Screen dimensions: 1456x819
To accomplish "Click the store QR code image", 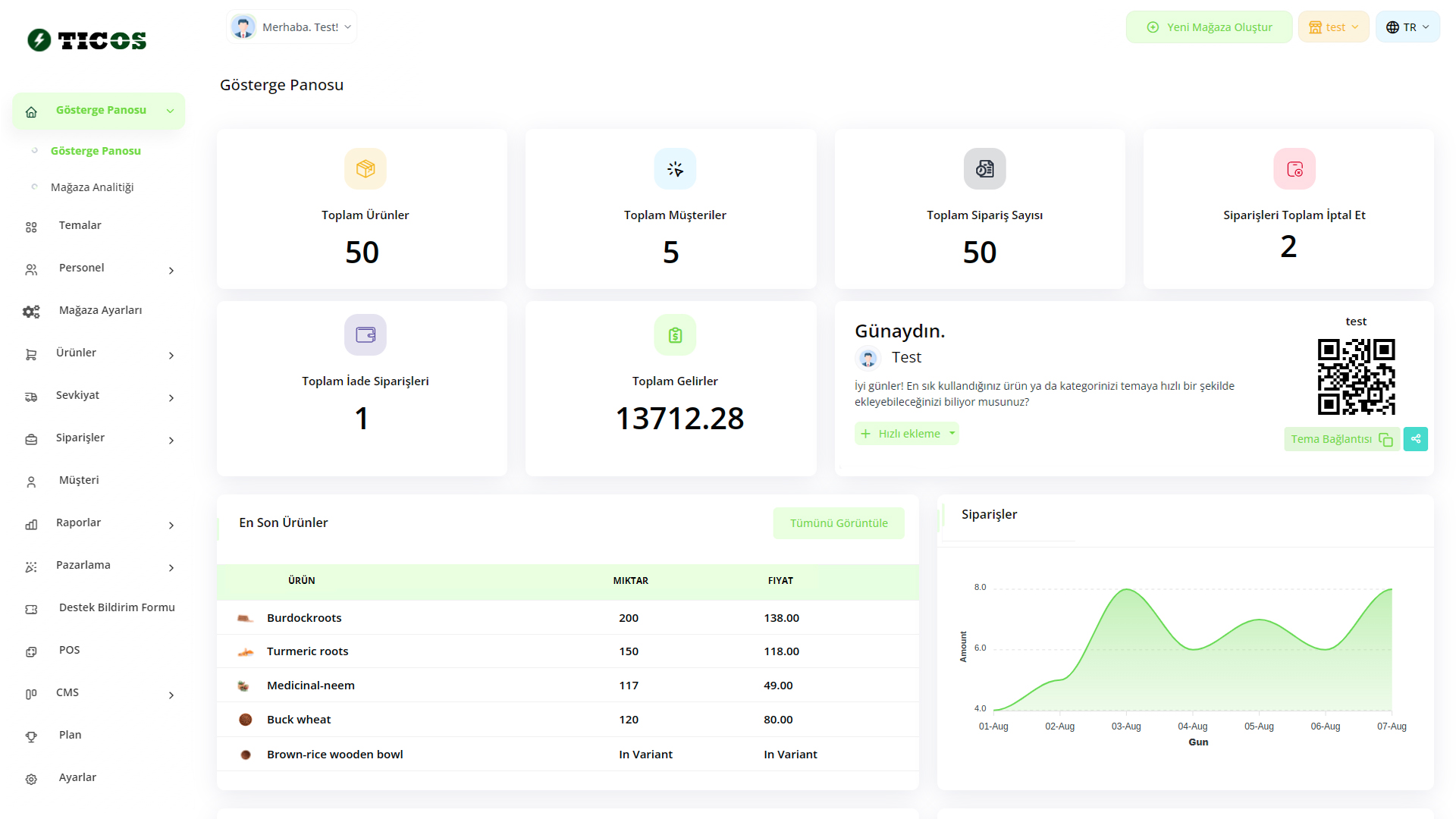I will point(1356,376).
